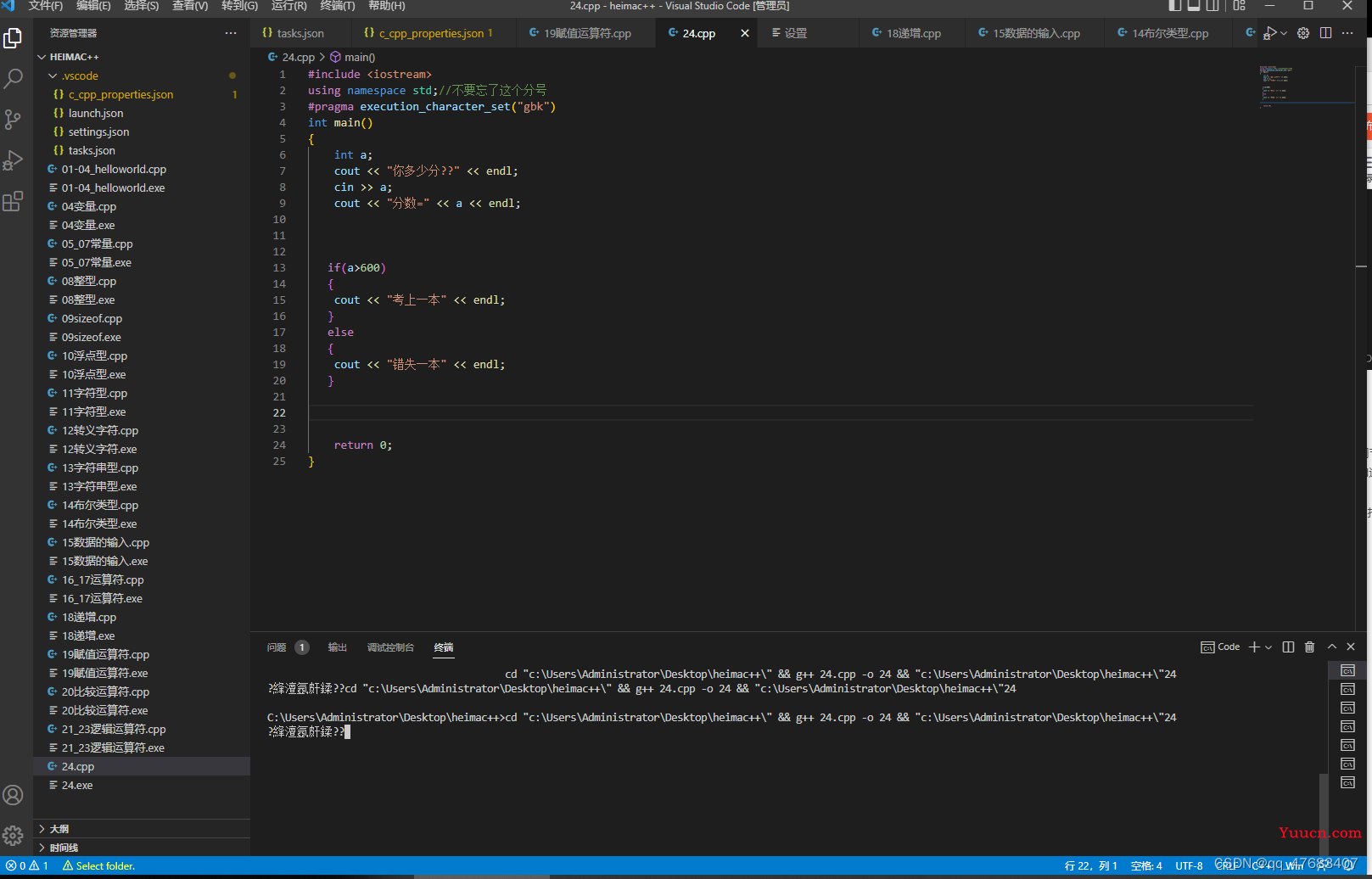Open launch.json in explorer
Screen dimensions: 1372x879
(x=142, y=113)
